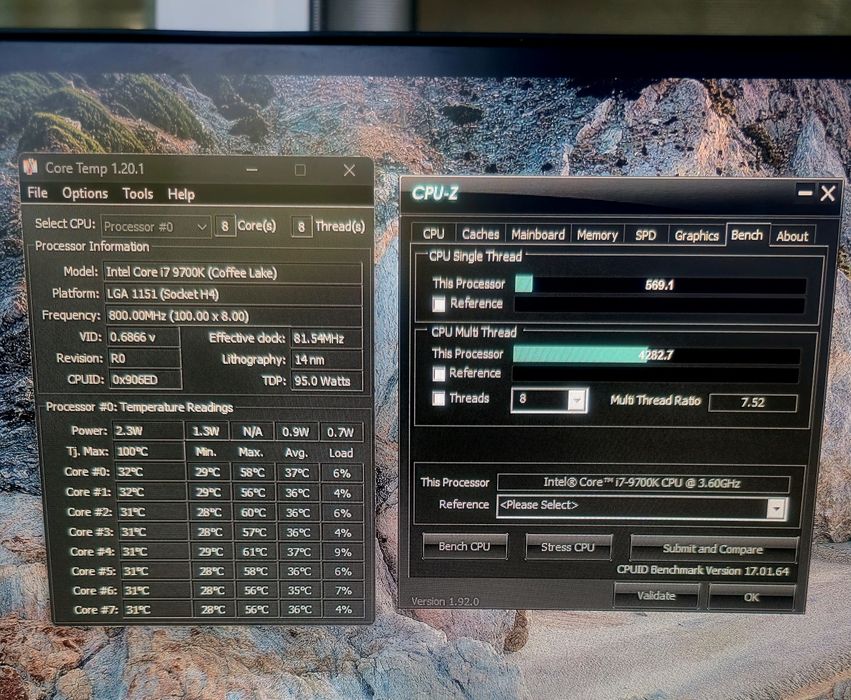Switch to the CPU tab in CPU-Z
851x700 pixels.
pyautogui.click(x=433, y=234)
